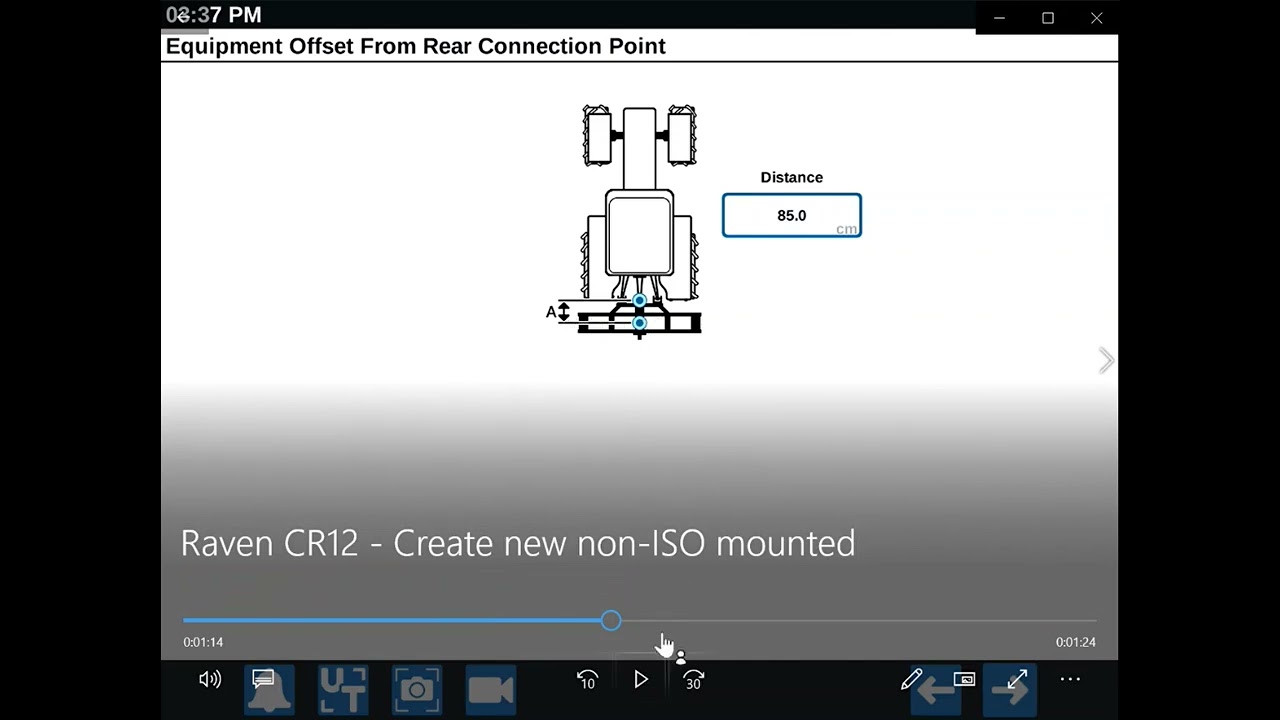Open the volume control speaker icon
1280x720 pixels.
(210, 680)
